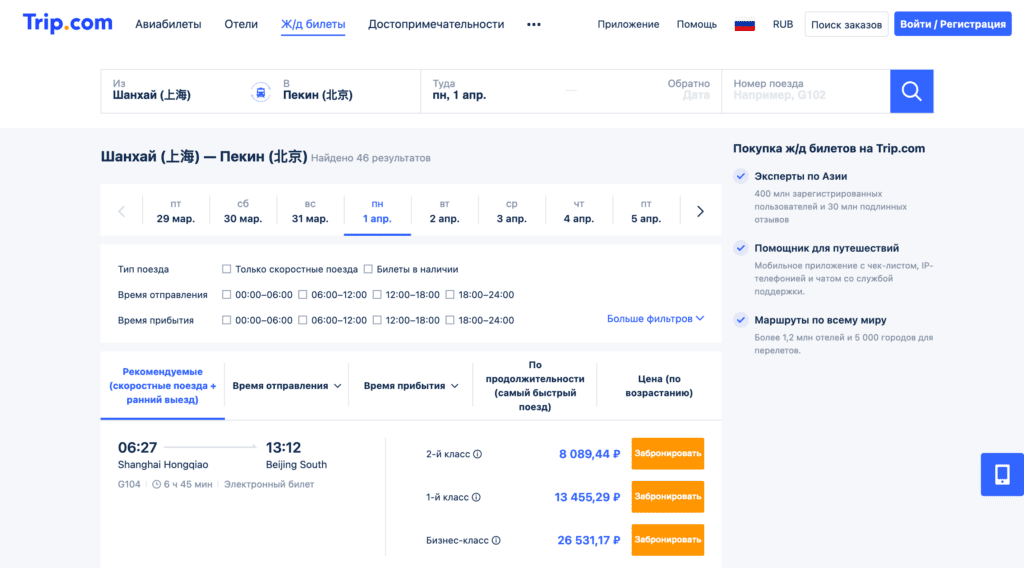Image resolution: width=1024 pixels, height=568 pixels.
Task: Select the пт 5 апр. date tab
Action: [x=646, y=212]
